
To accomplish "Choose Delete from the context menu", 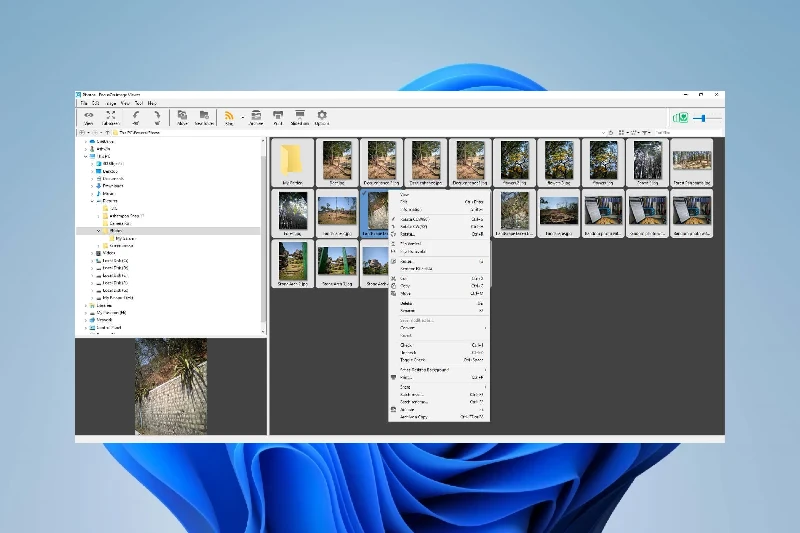I will pyautogui.click(x=407, y=302).
